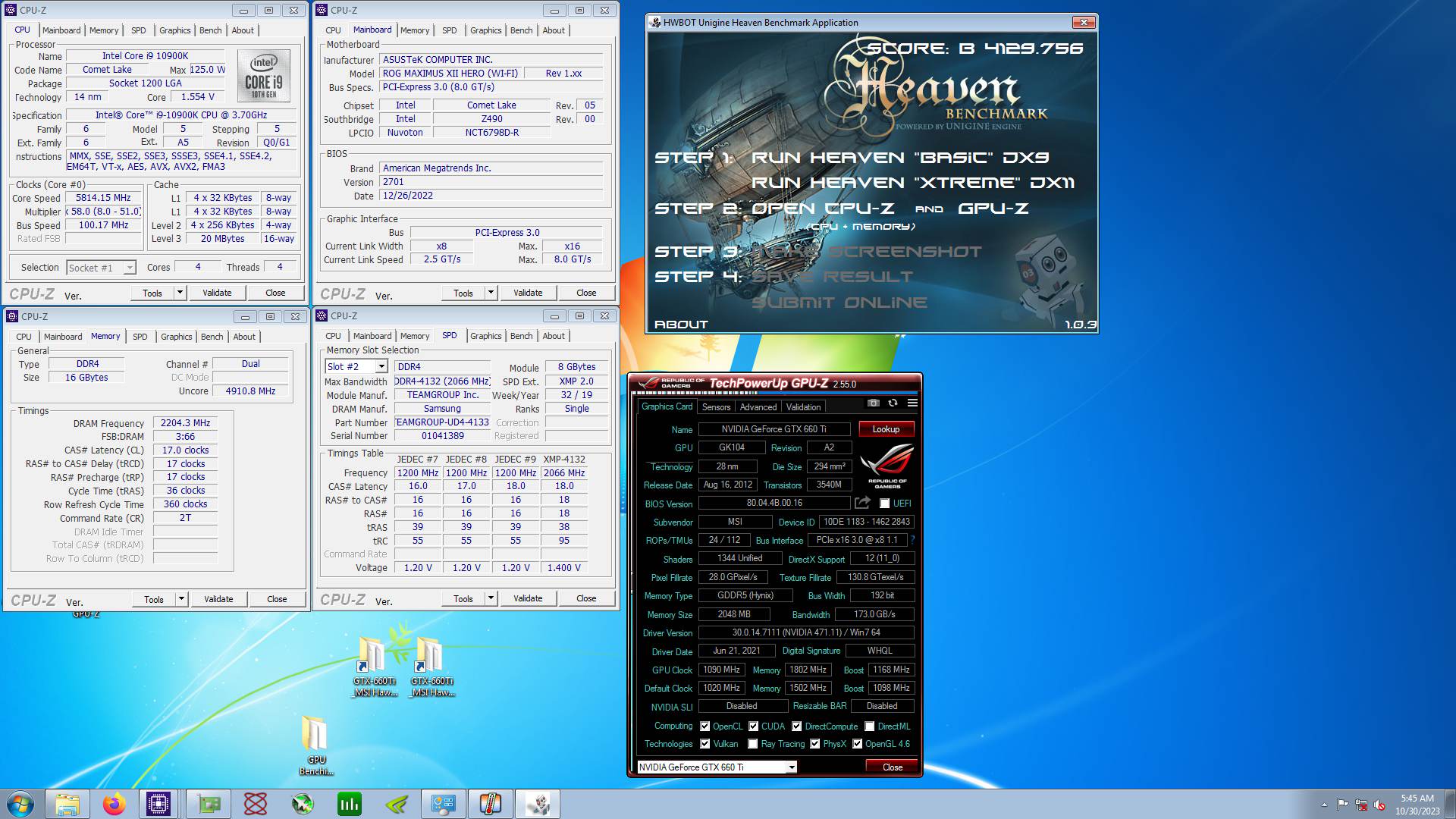Open Windows Explorer from the taskbar
The image size is (1456, 819).
tap(67, 804)
